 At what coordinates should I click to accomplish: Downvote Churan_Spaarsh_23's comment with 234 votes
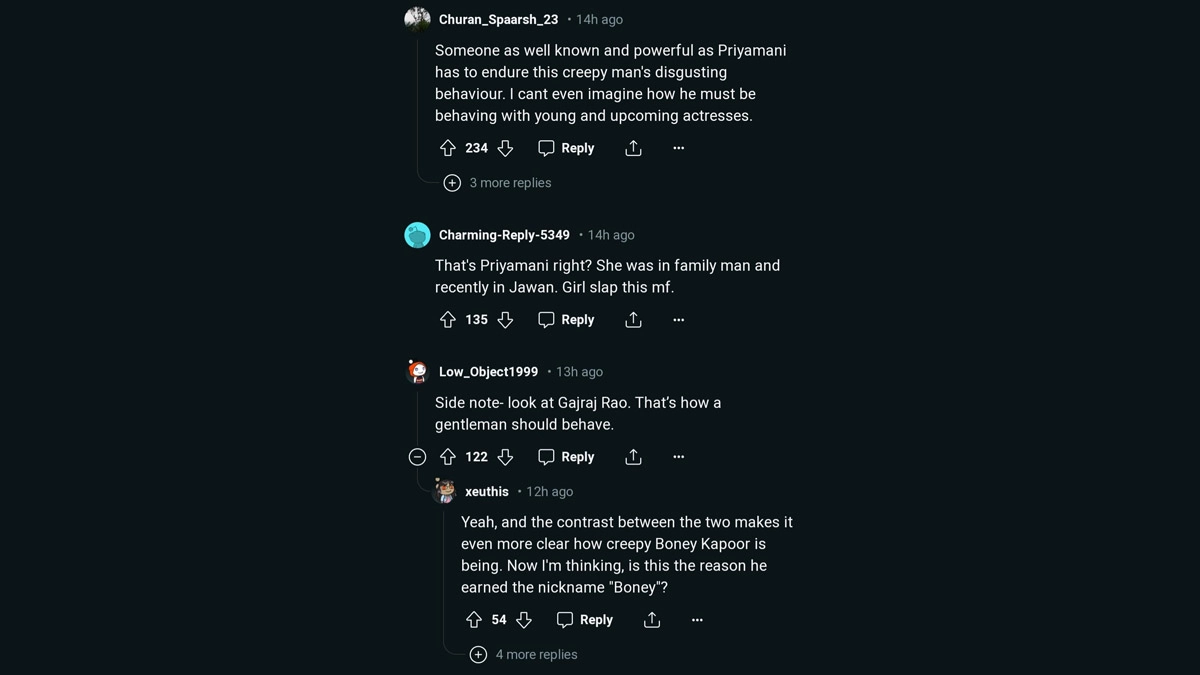[505, 148]
